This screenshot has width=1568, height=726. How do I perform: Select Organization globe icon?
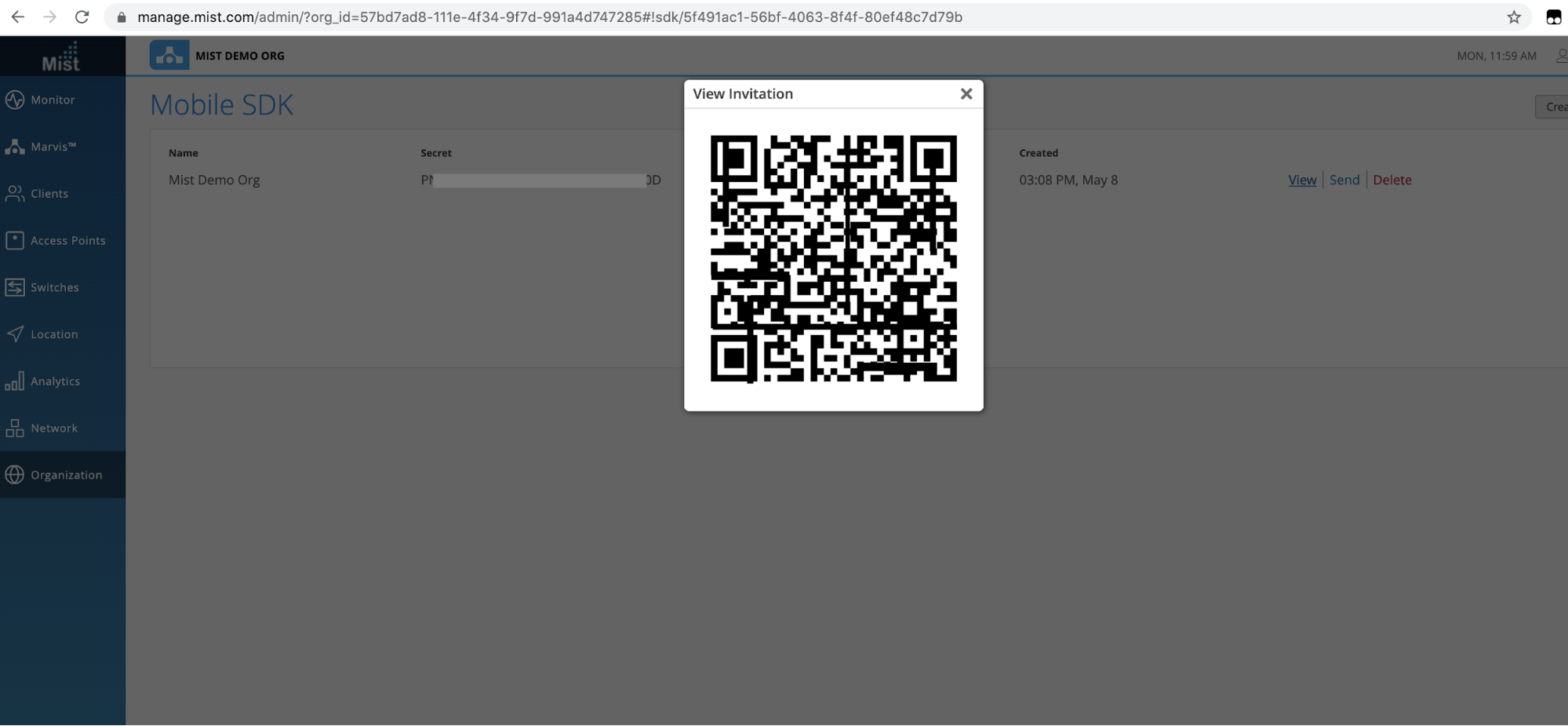point(15,475)
